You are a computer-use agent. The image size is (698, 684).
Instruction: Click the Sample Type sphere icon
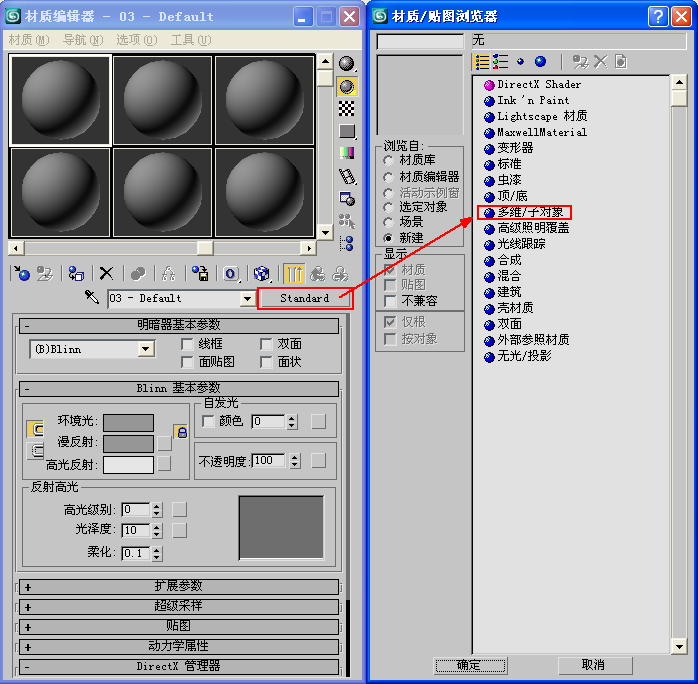click(347, 64)
